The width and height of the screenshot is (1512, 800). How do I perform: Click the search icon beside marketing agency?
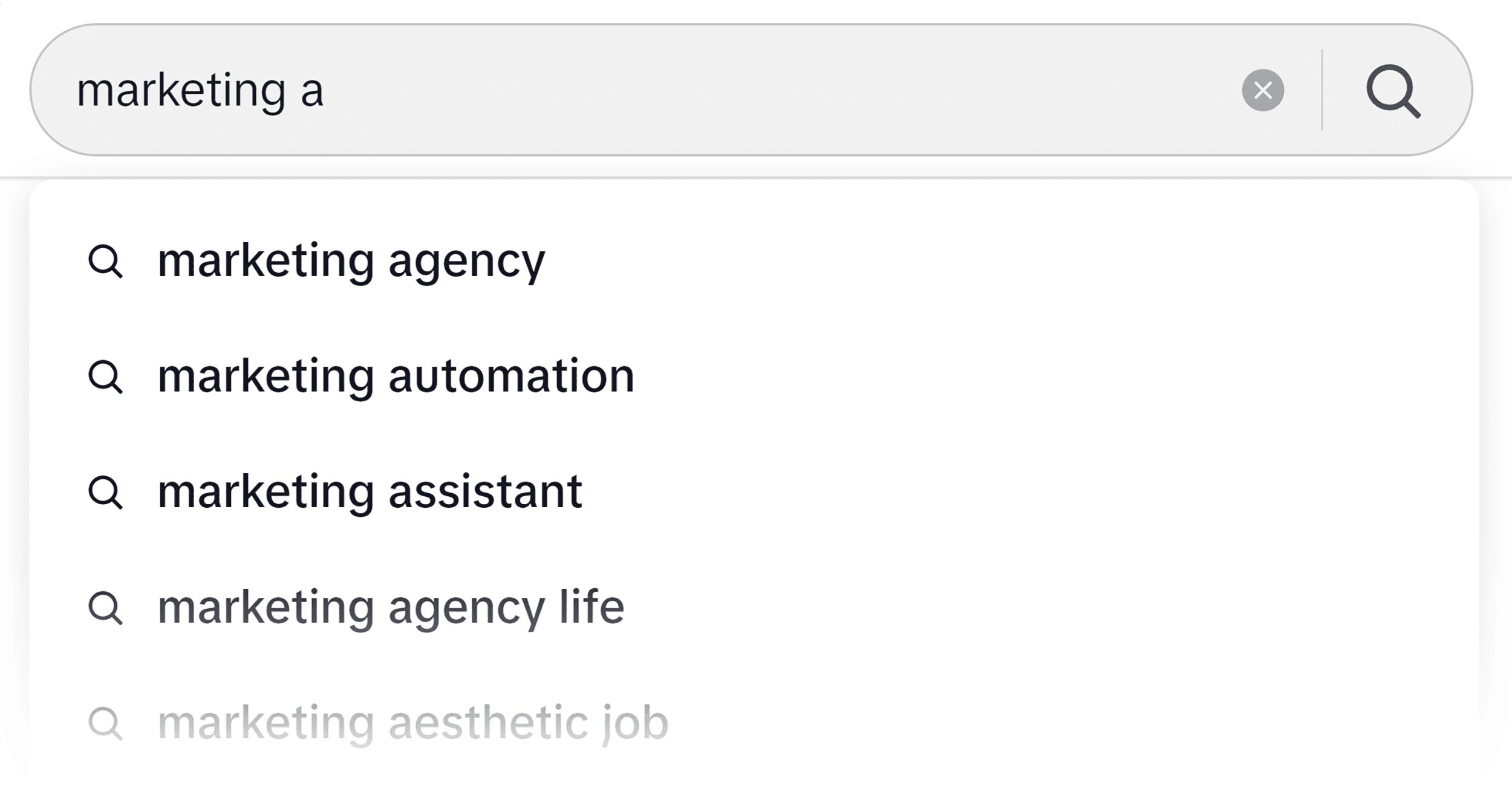(108, 261)
